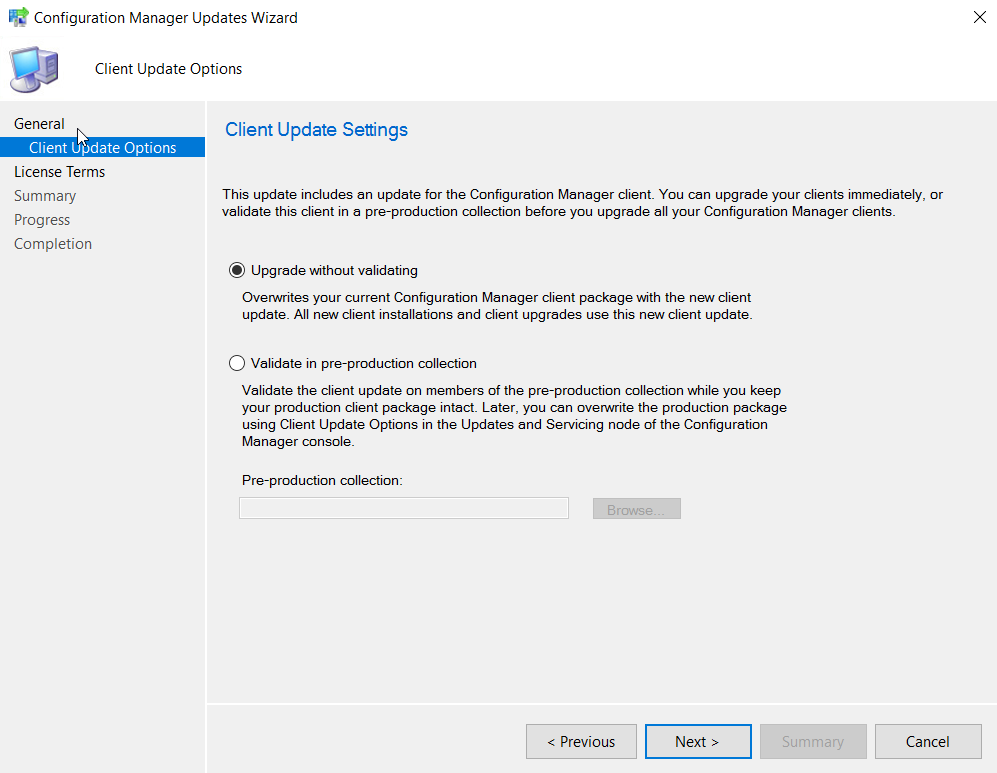Click the 'Overwrites your current Configuration Manager' description
997x773 pixels.
coord(497,306)
